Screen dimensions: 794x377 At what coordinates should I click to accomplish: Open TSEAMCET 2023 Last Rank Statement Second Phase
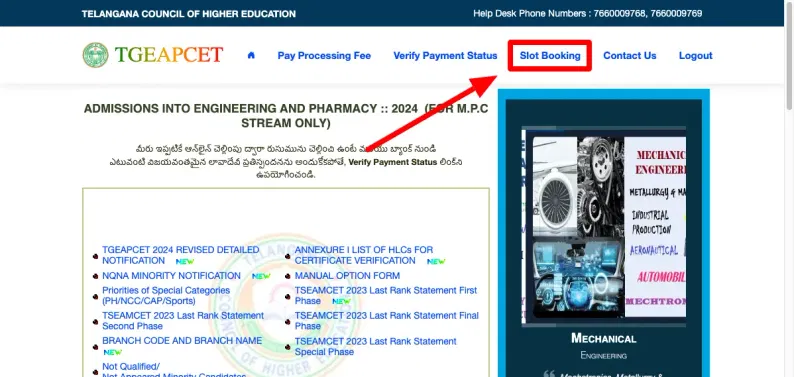click(183, 321)
